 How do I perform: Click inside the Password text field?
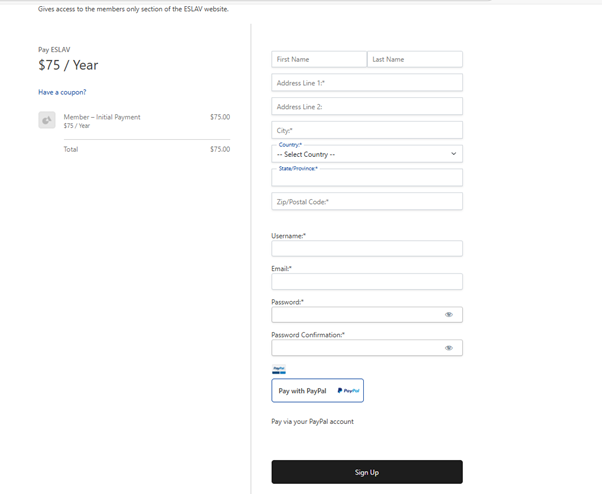tap(355, 314)
